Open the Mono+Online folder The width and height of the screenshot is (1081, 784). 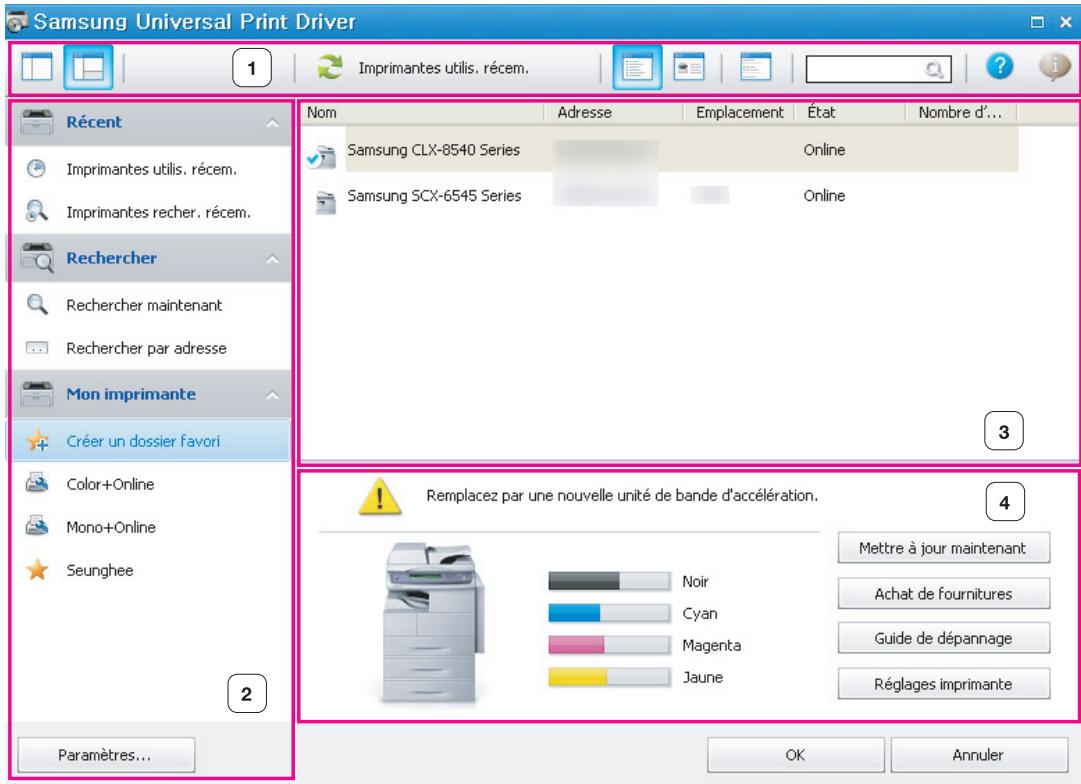111,527
